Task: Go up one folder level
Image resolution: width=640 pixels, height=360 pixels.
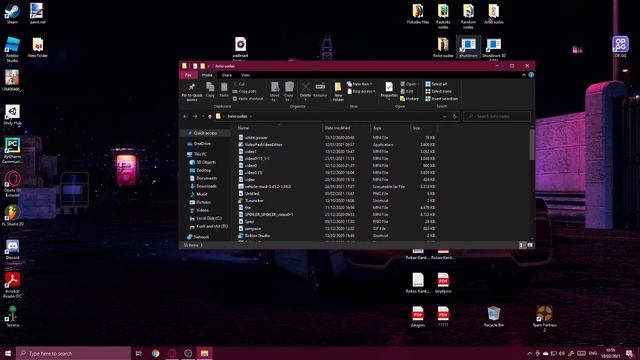Action: tap(210, 117)
